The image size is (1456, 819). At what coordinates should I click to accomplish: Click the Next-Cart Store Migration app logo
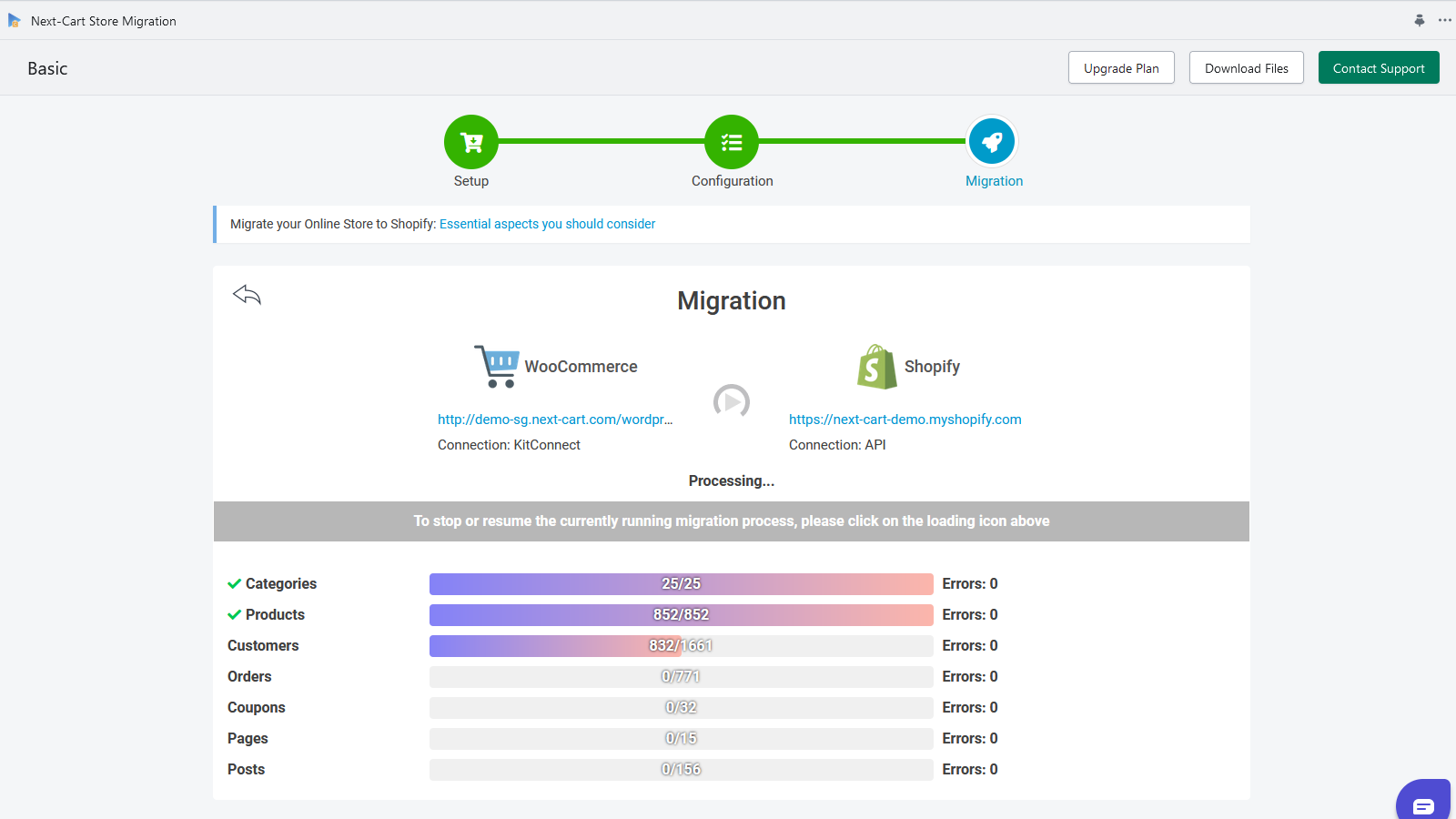pyautogui.click(x=15, y=20)
